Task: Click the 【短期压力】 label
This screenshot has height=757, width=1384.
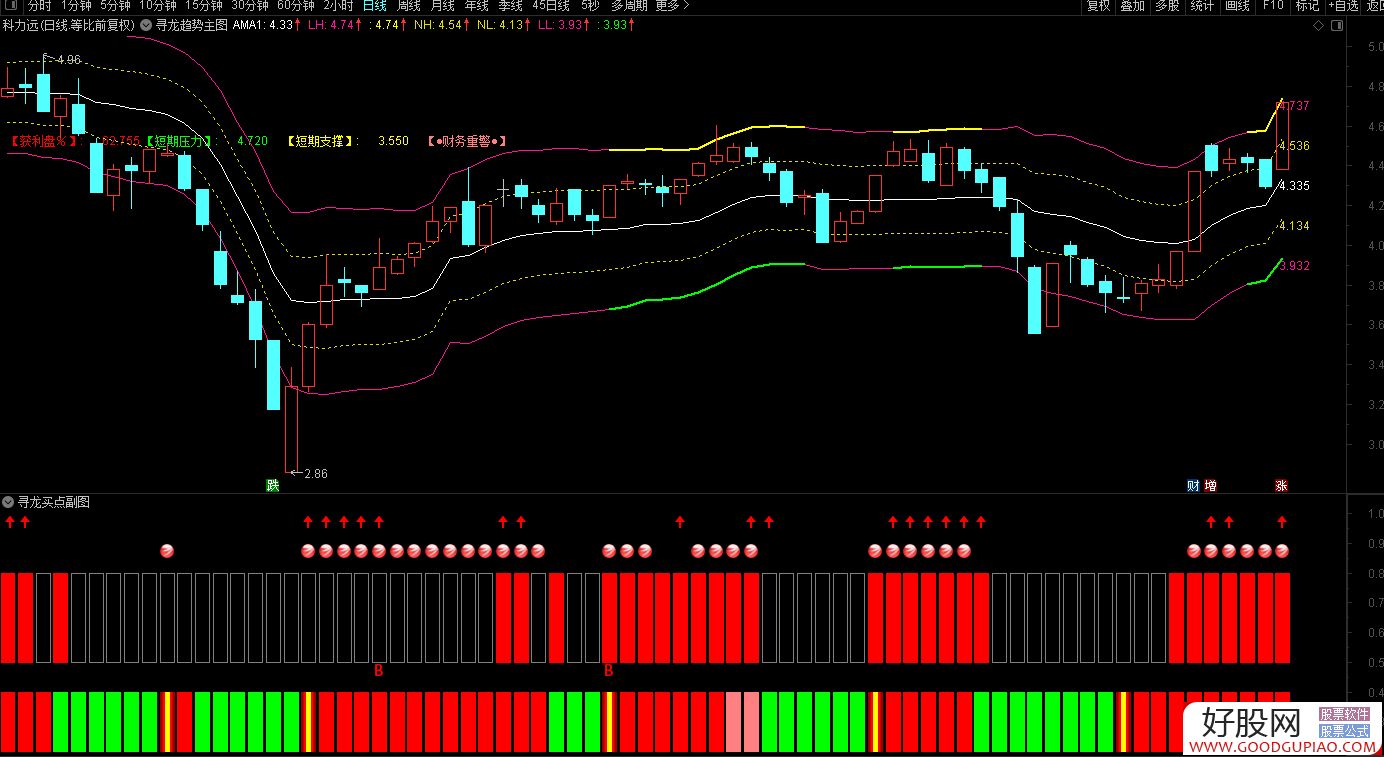Action: pyautogui.click(x=181, y=141)
